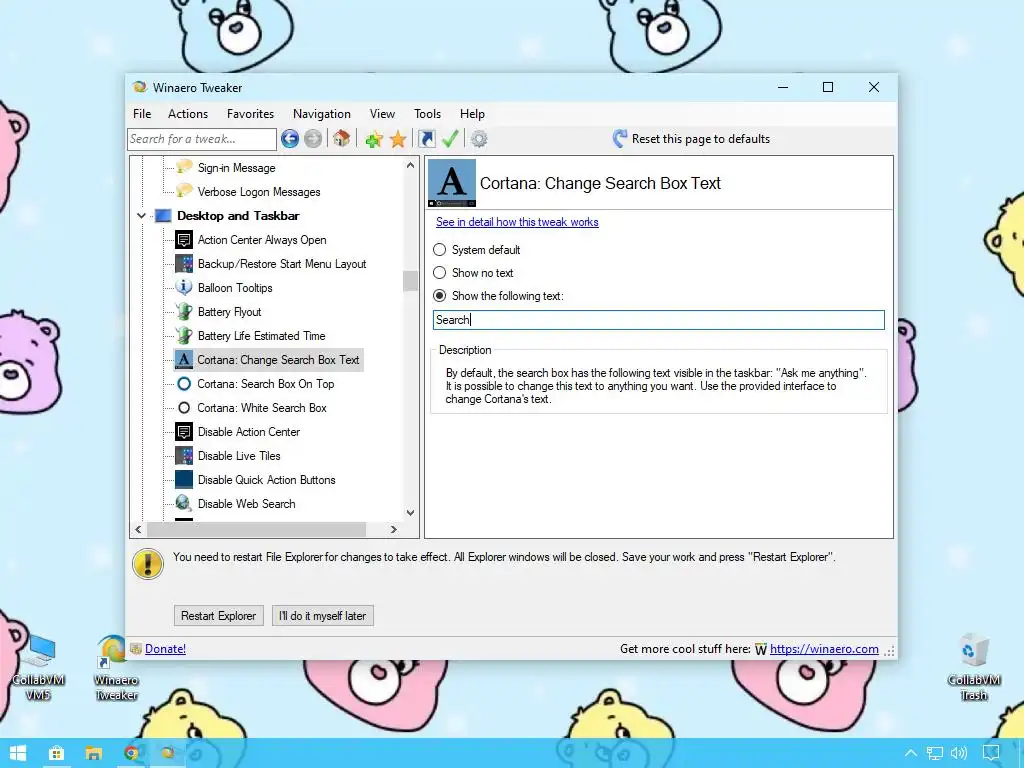The width and height of the screenshot is (1024, 768).
Task: Click the Action Center Always Open icon
Action: (x=184, y=240)
